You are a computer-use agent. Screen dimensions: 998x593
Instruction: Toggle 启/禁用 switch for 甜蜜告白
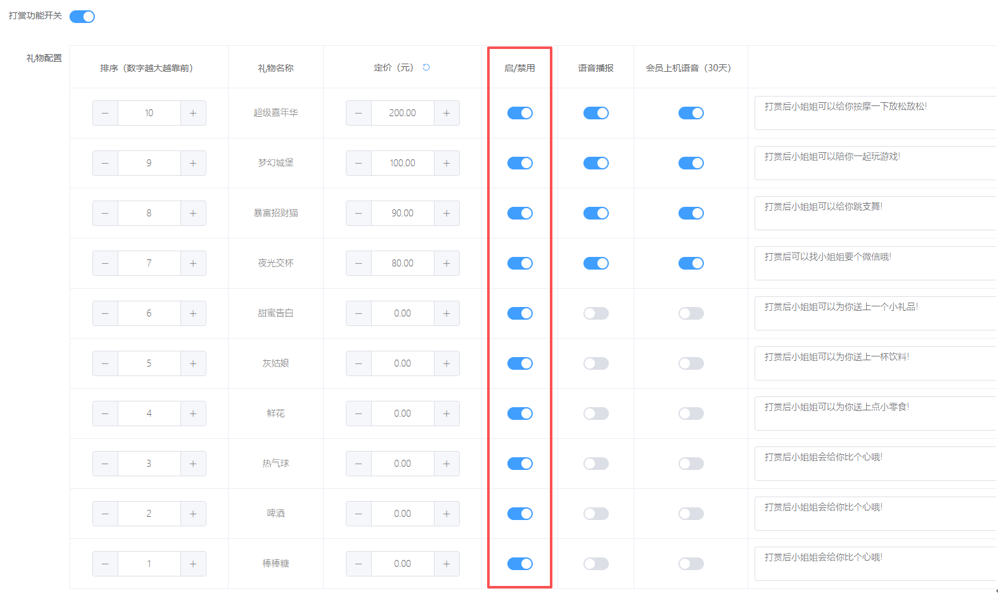[x=520, y=314]
